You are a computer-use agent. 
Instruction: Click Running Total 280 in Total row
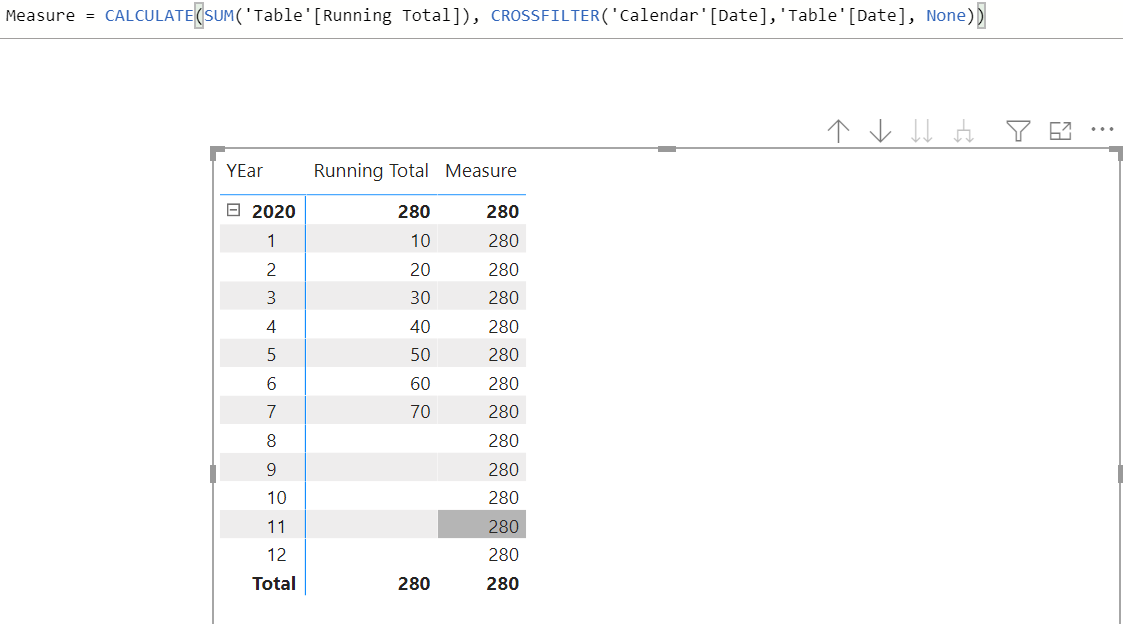[414, 583]
